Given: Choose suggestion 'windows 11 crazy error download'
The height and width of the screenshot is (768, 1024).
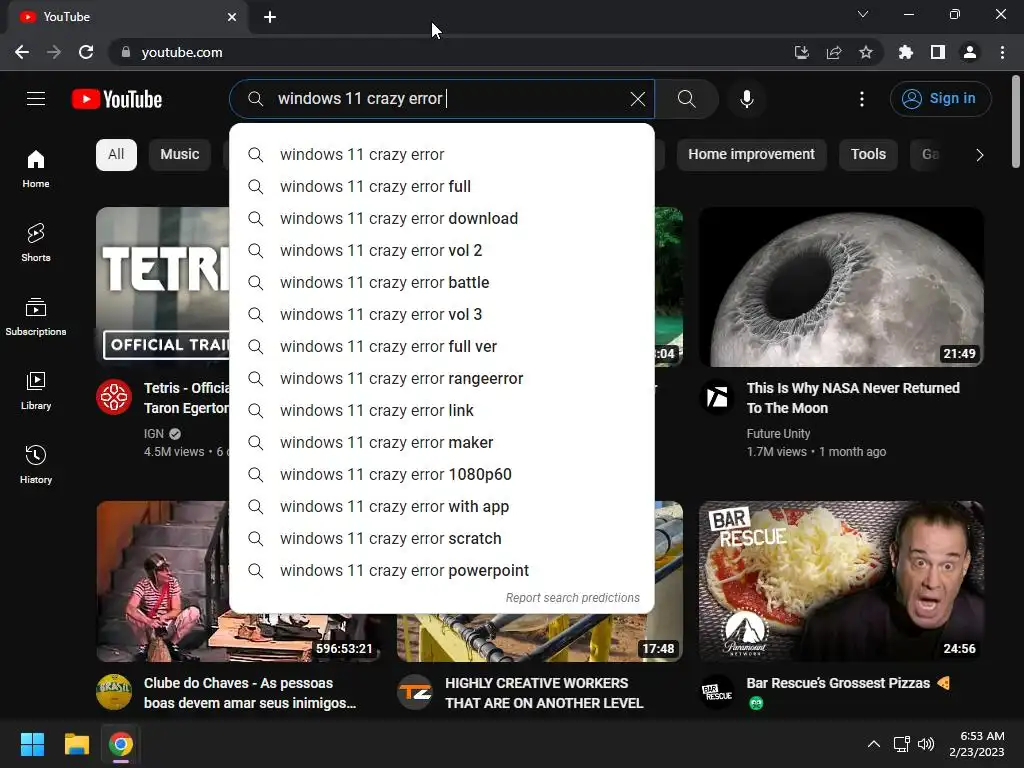Looking at the screenshot, I should [441, 219].
